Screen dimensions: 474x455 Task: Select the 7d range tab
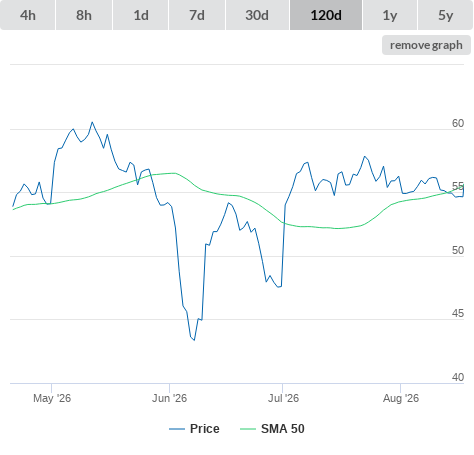point(197,15)
